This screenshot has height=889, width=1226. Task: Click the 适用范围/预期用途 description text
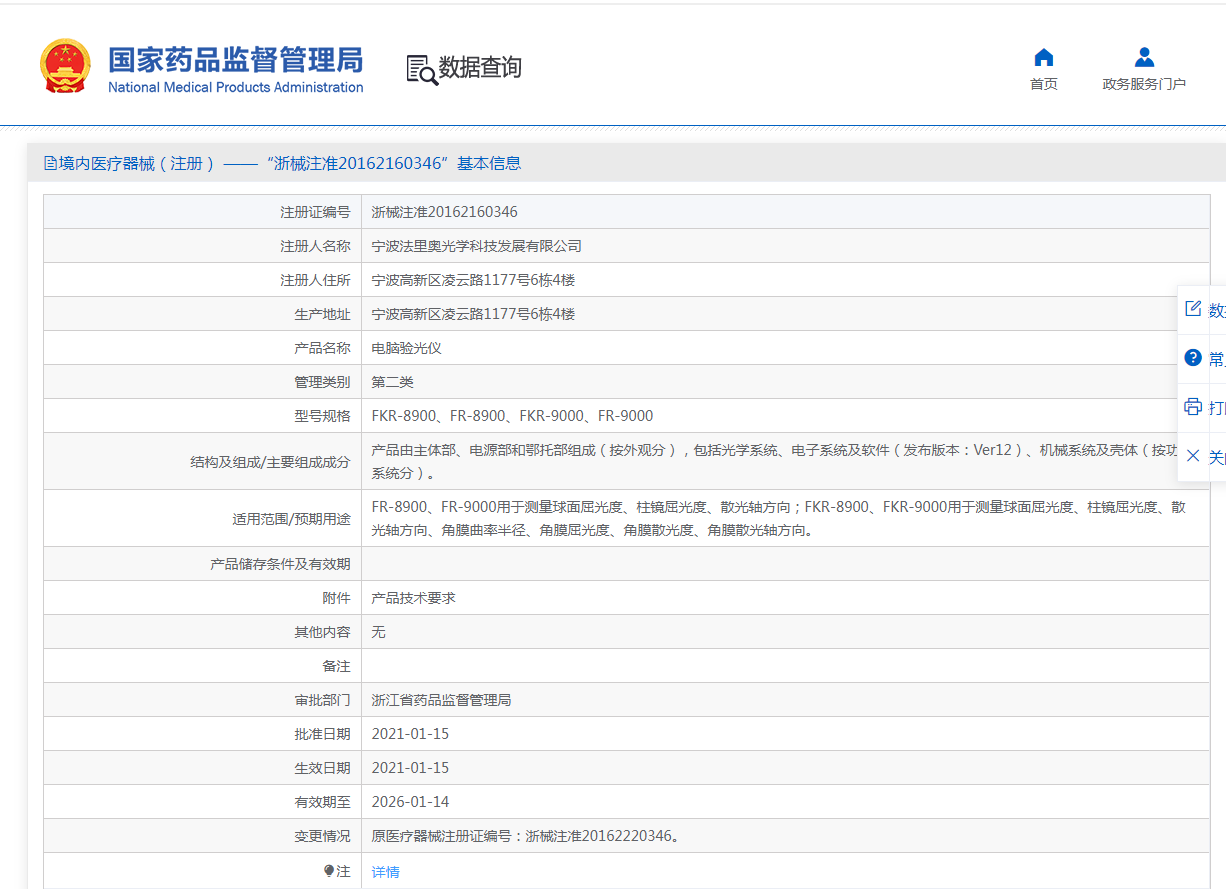click(x=779, y=518)
